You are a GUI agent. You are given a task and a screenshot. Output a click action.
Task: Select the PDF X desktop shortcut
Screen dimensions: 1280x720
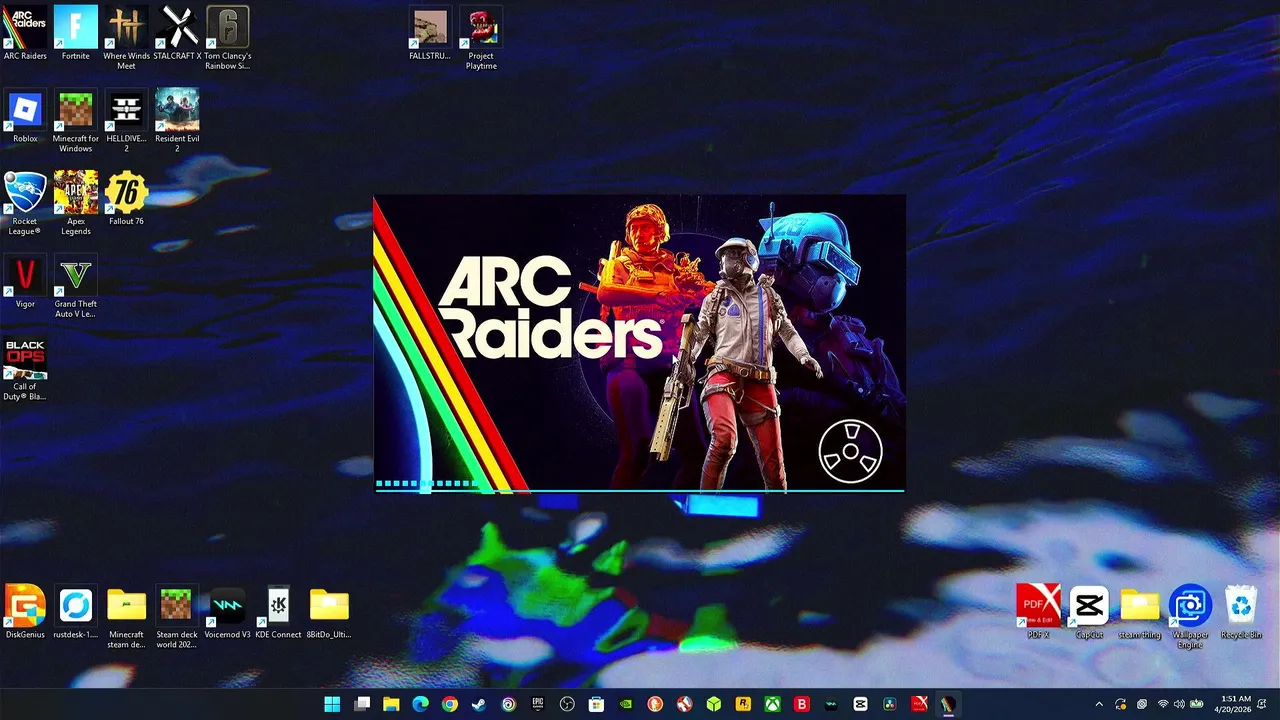(1038, 612)
